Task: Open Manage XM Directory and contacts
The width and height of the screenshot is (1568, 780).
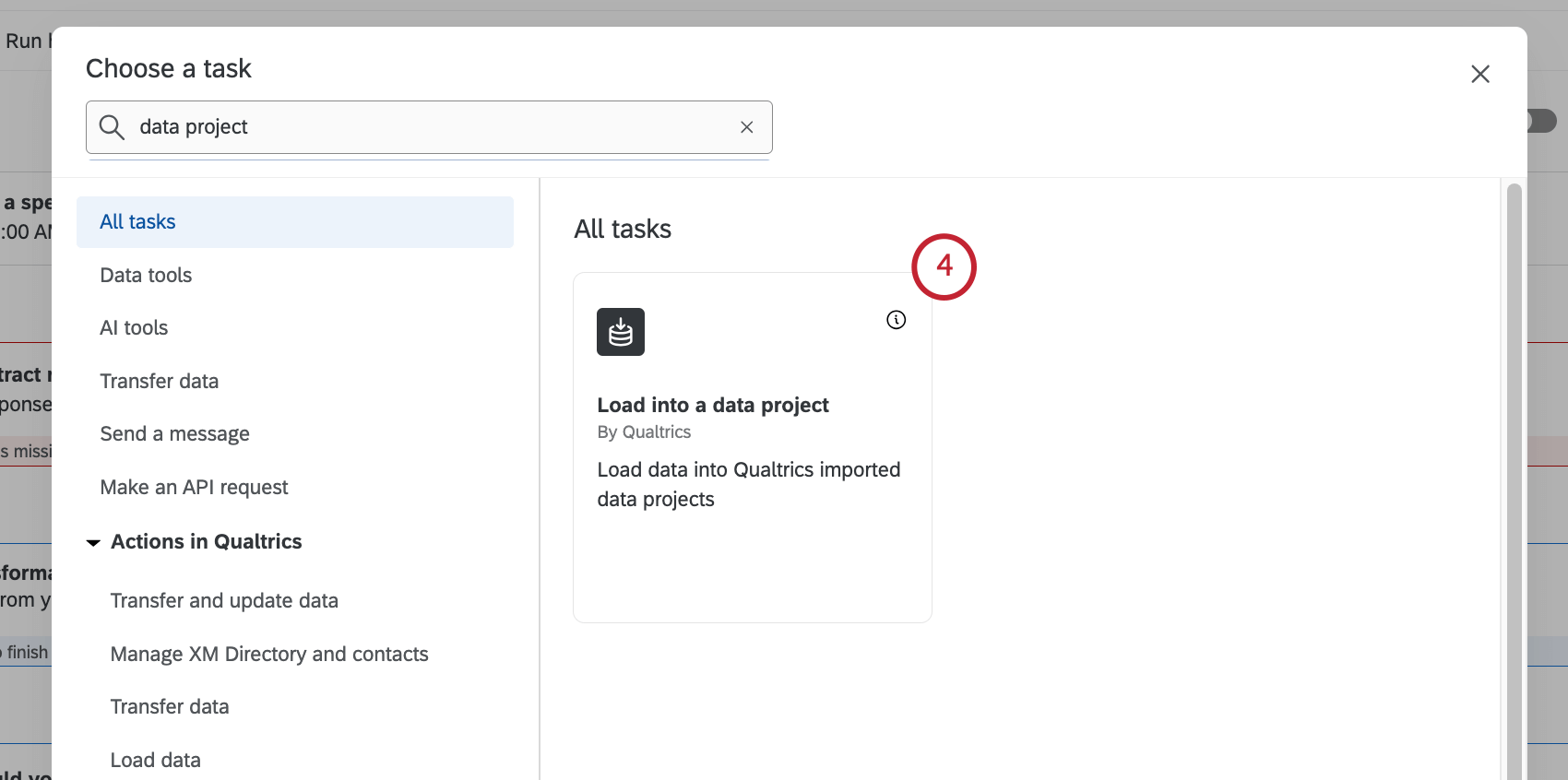Action: (269, 655)
